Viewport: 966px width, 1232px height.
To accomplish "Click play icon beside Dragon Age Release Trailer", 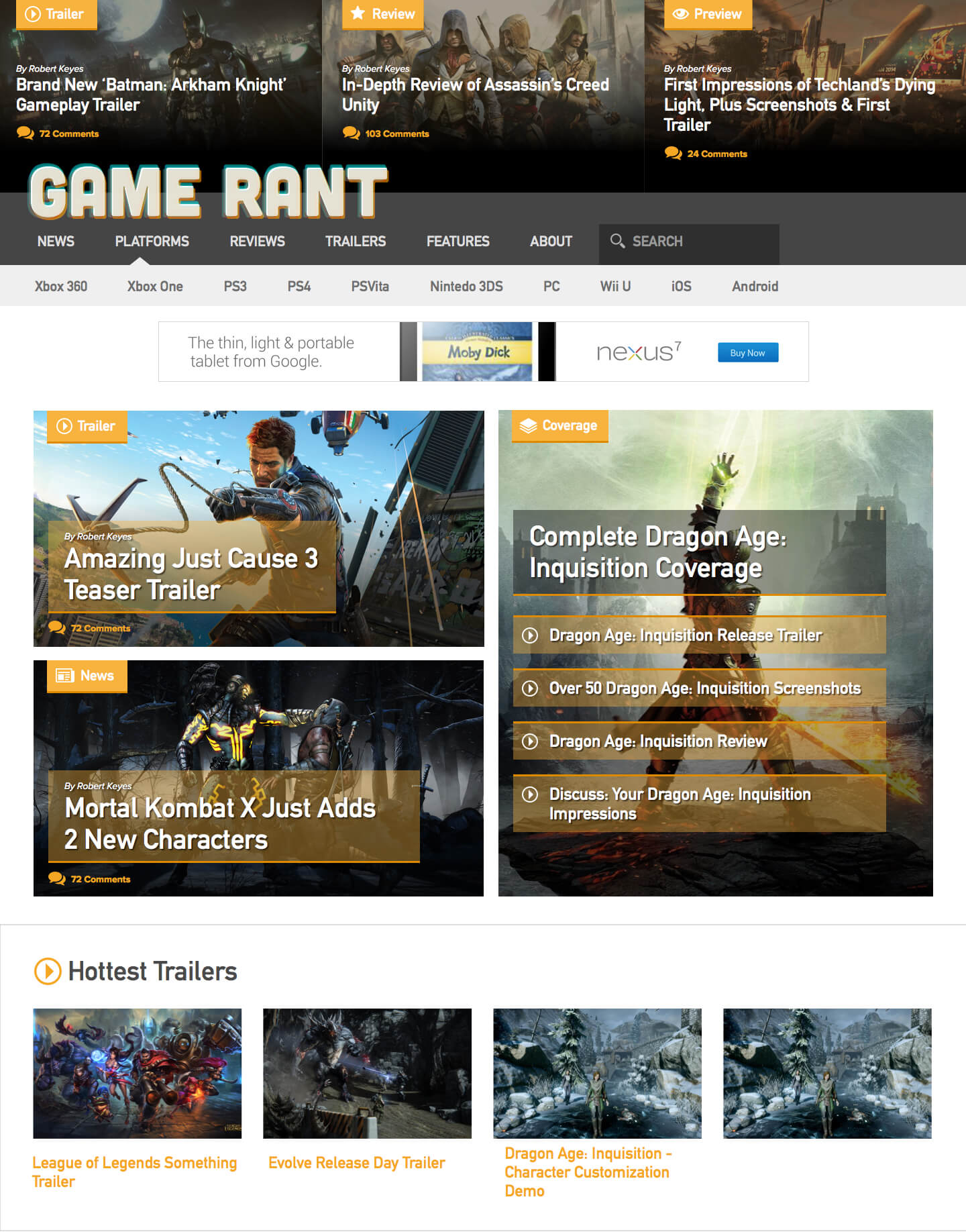I will pos(530,635).
